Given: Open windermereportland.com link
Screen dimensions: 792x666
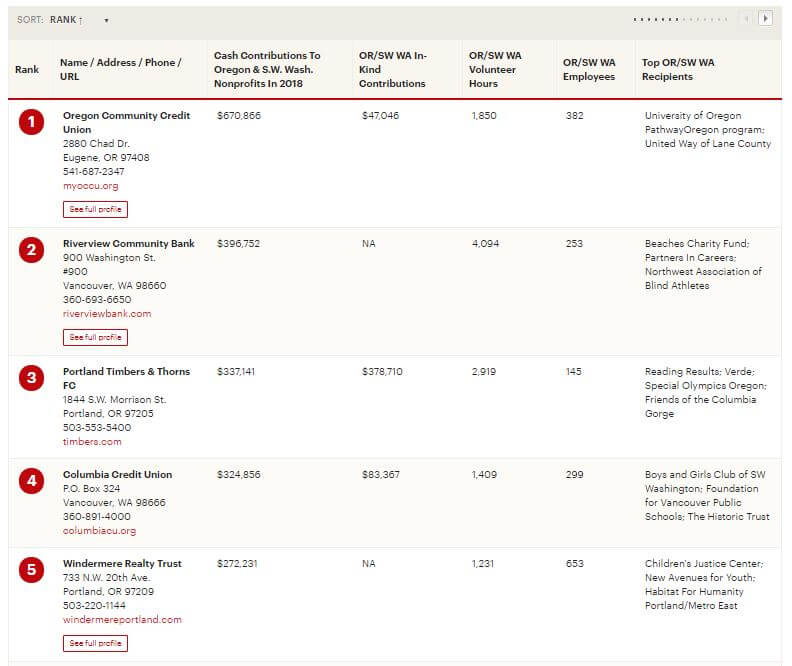Looking at the screenshot, I should [x=122, y=620].
